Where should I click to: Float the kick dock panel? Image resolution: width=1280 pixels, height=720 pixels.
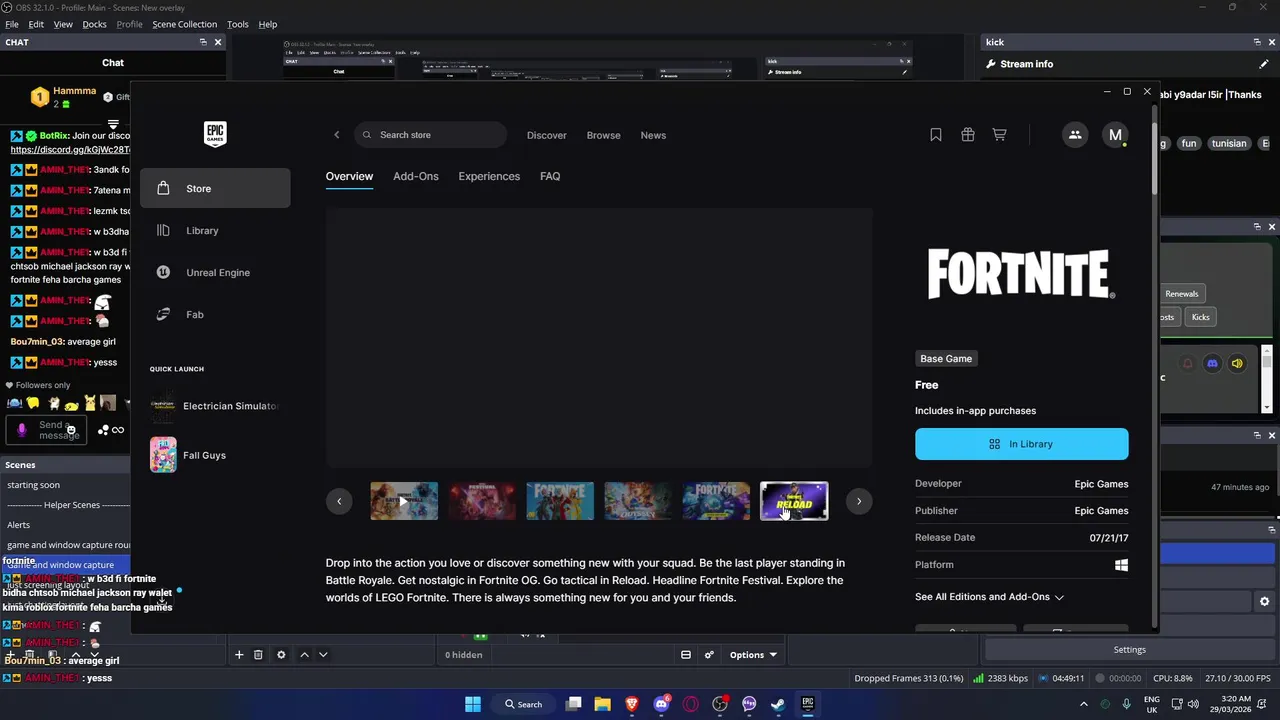tap(1257, 42)
